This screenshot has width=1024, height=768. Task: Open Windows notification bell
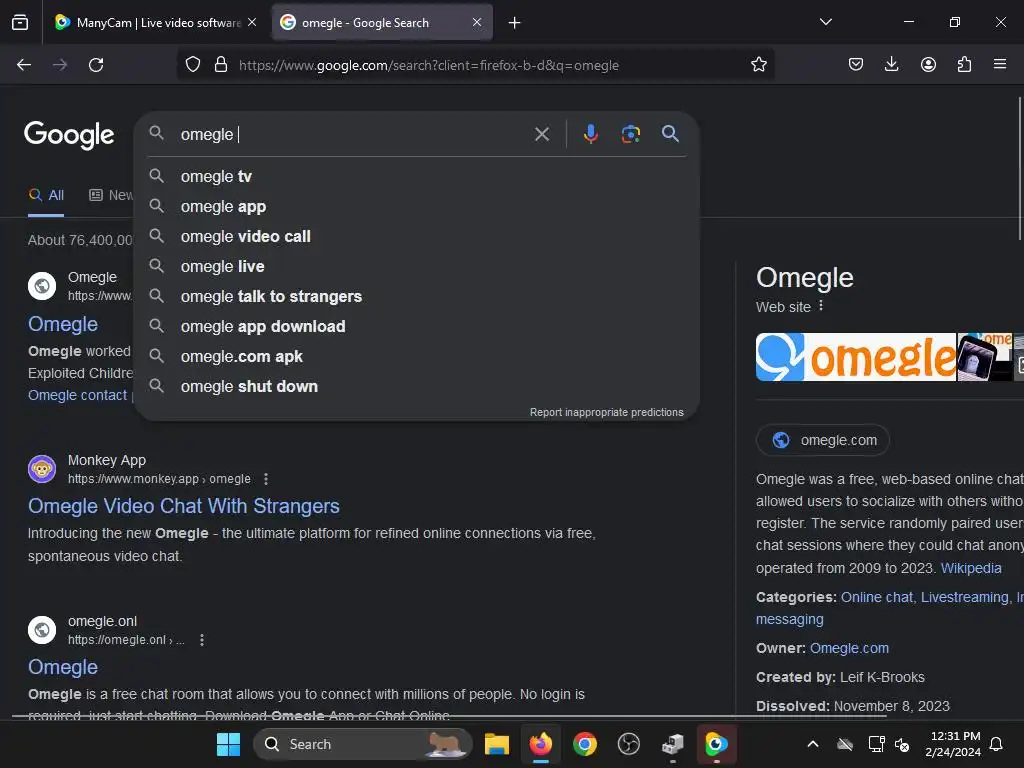click(996, 744)
